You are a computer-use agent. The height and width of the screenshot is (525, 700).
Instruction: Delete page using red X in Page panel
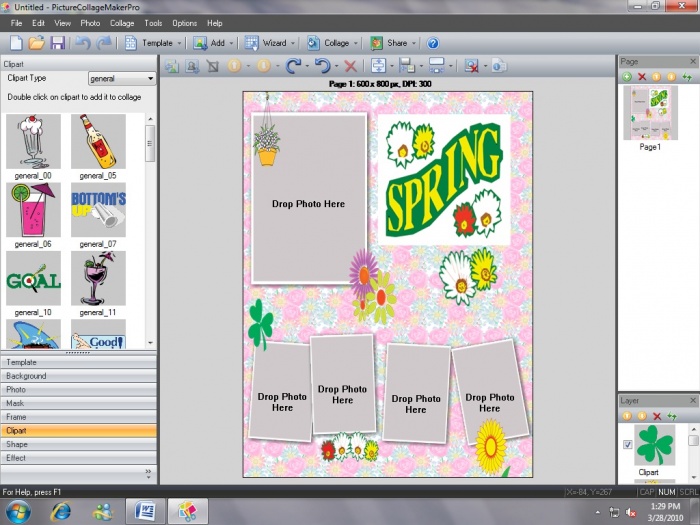(x=642, y=76)
